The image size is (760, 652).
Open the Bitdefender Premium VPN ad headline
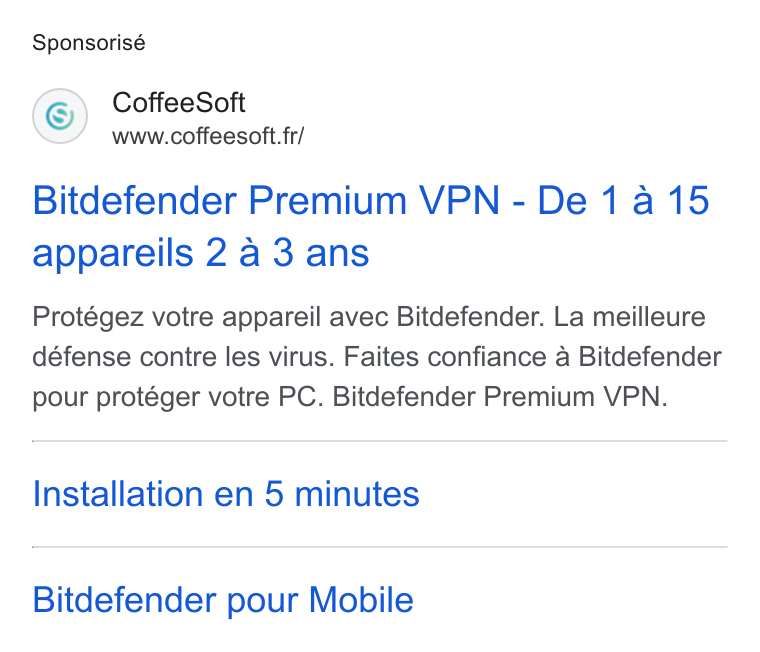pyautogui.click(x=371, y=226)
